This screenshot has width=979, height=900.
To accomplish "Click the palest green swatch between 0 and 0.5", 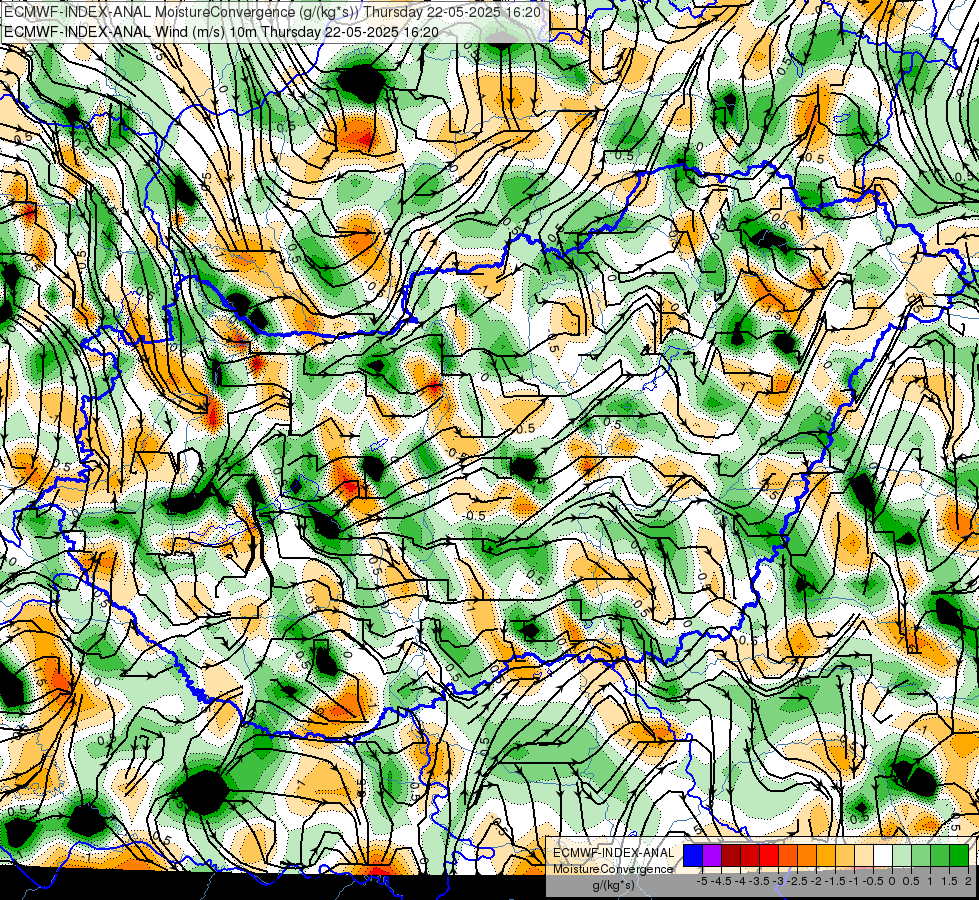I will tap(902, 855).
